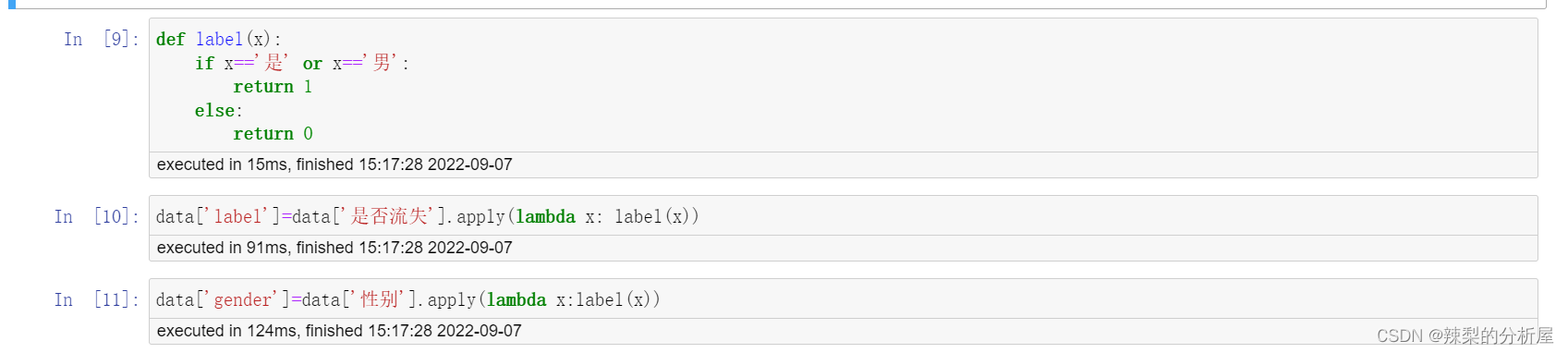The width and height of the screenshot is (1568, 353).
Task: Click the CSDN watermark text
Action: [x=1465, y=335]
